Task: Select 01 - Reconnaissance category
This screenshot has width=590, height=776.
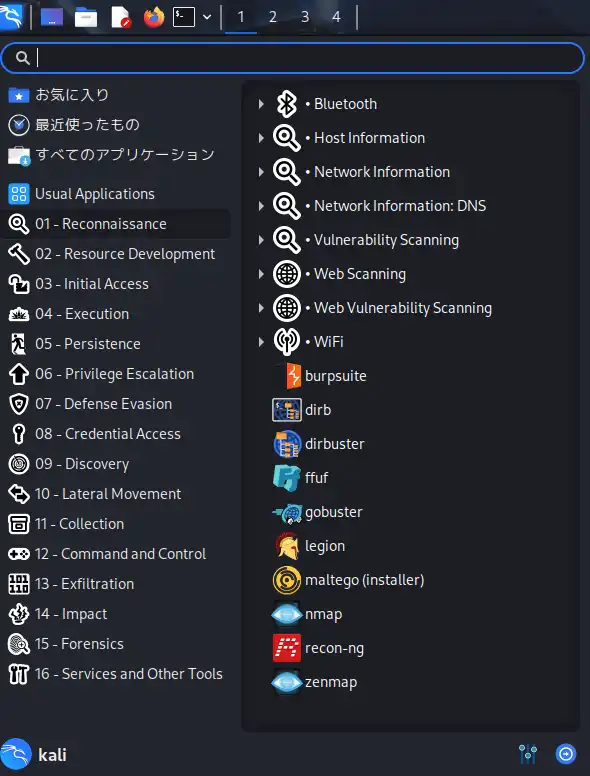Action: 115,224
